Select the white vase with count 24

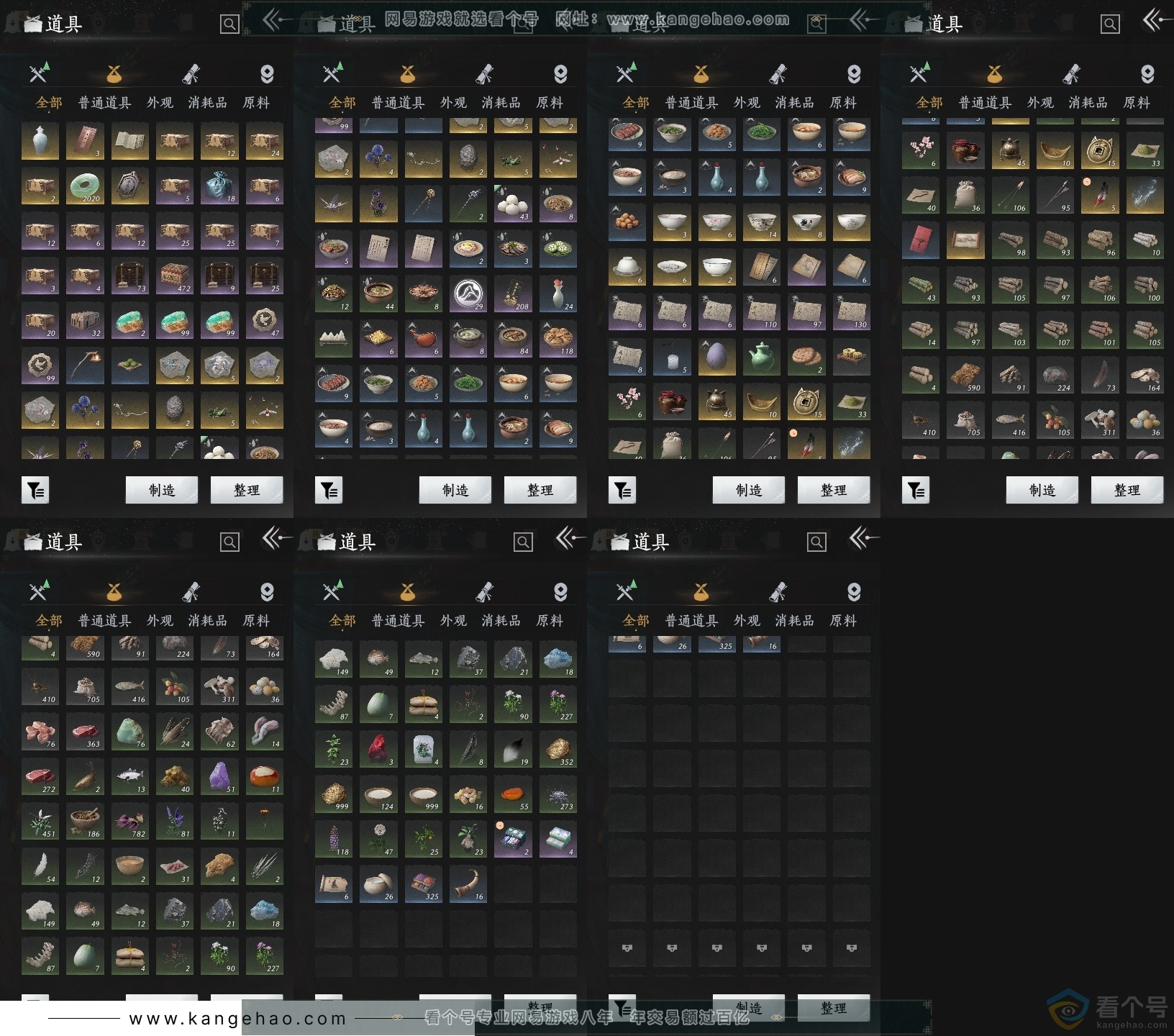point(558,294)
